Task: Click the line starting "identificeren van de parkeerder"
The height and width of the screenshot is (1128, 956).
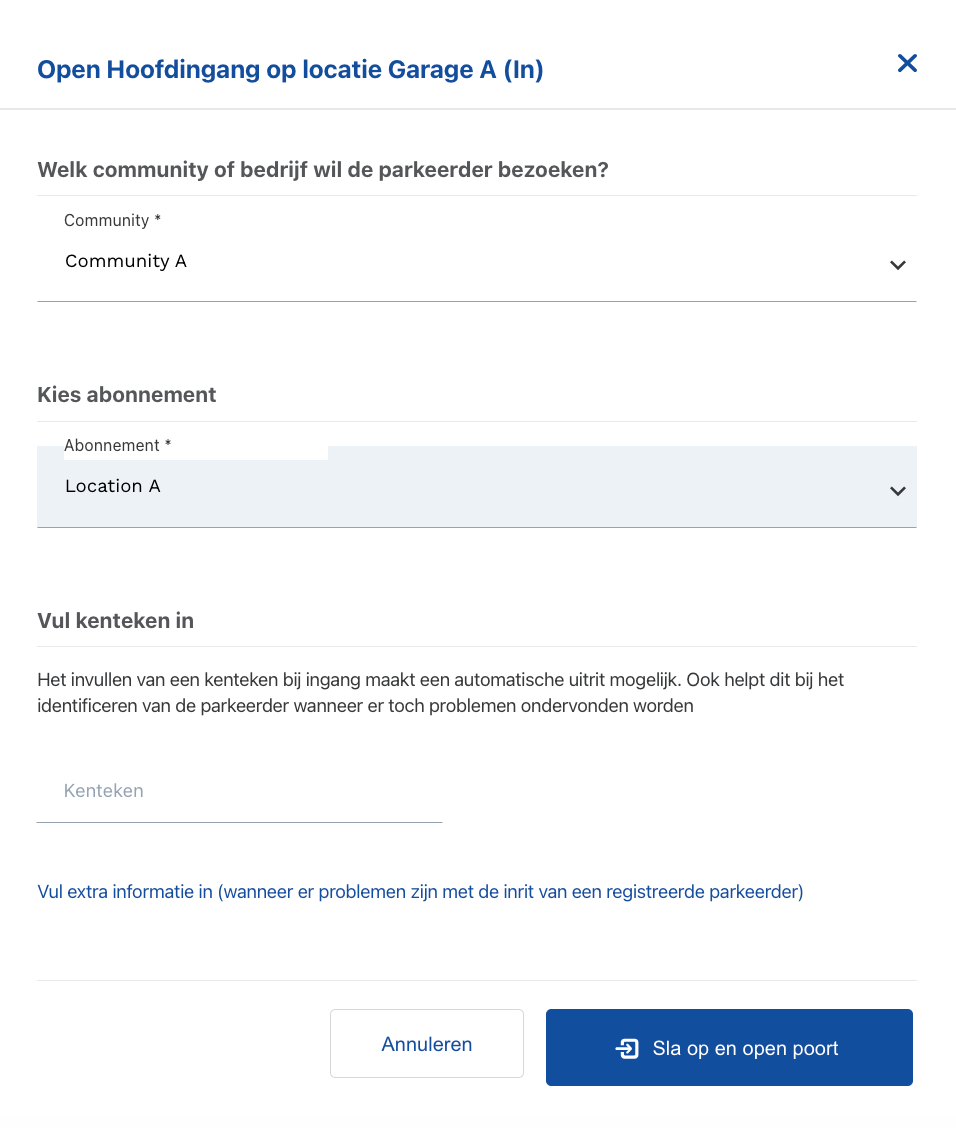Action: (365, 706)
